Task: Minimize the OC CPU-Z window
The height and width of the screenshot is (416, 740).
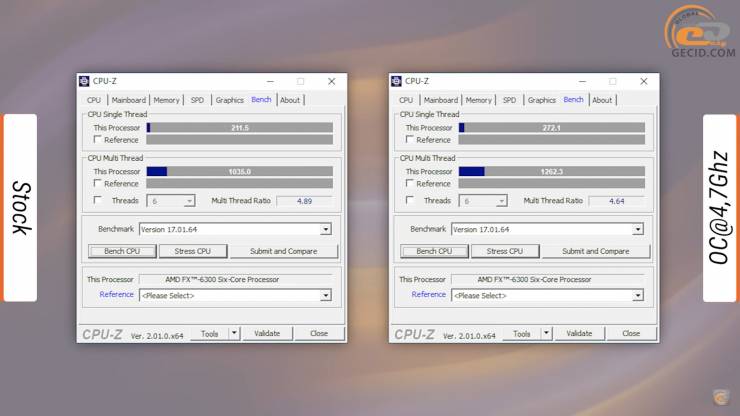Action: click(x=582, y=81)
